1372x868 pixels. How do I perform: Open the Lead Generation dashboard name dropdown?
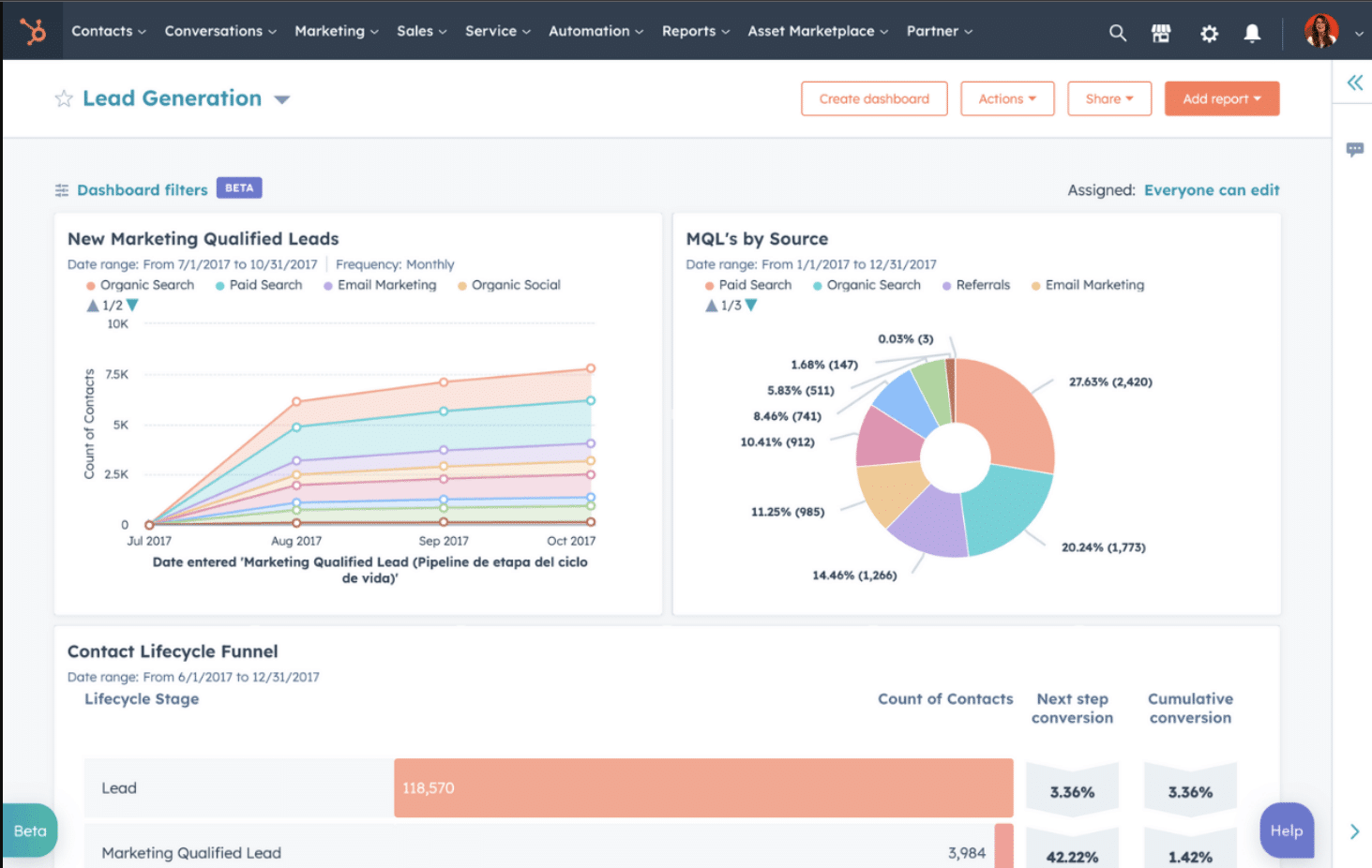(282, 98)
